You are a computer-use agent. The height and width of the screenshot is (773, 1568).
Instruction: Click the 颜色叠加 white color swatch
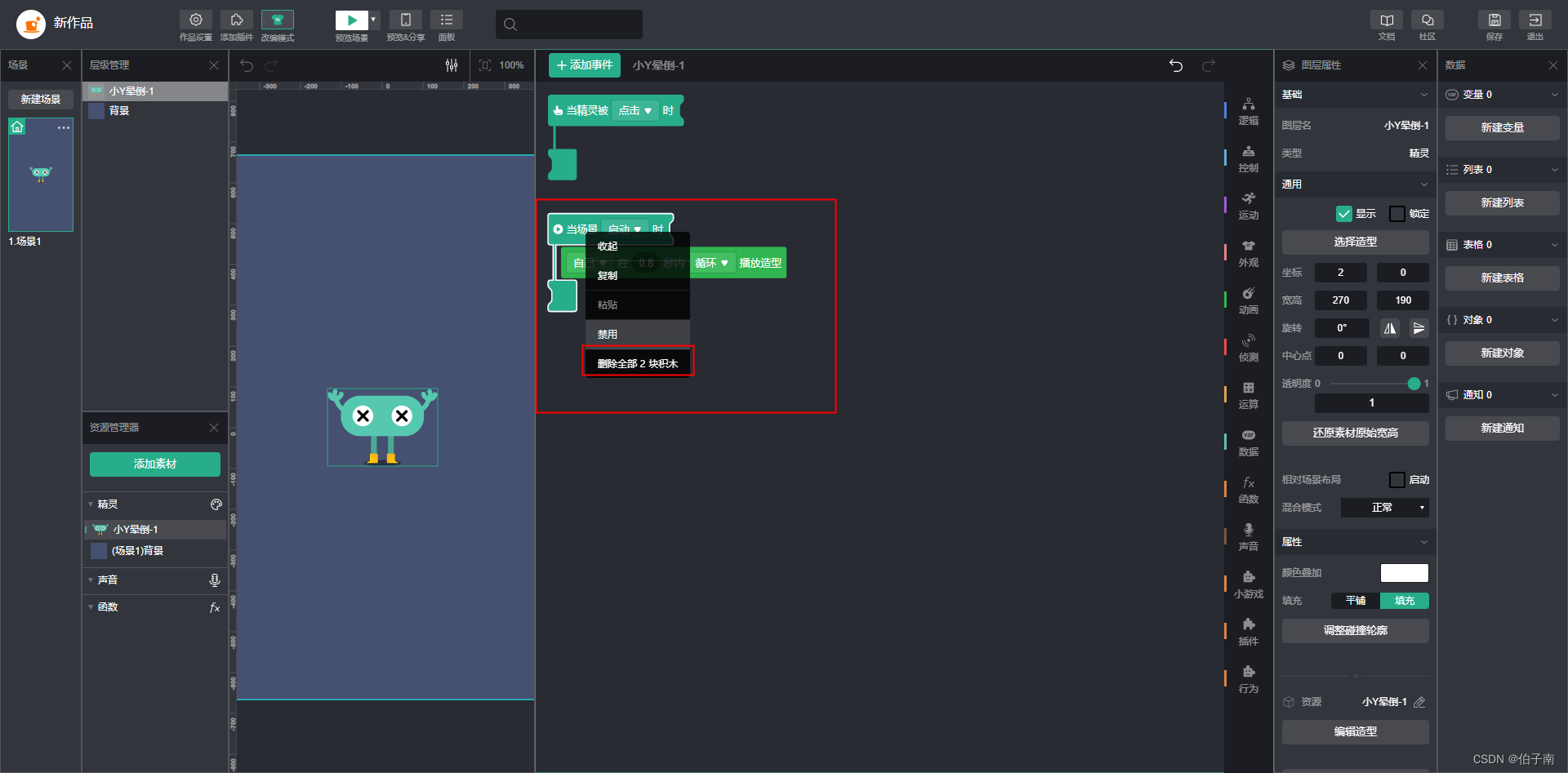coord(1404,573)
